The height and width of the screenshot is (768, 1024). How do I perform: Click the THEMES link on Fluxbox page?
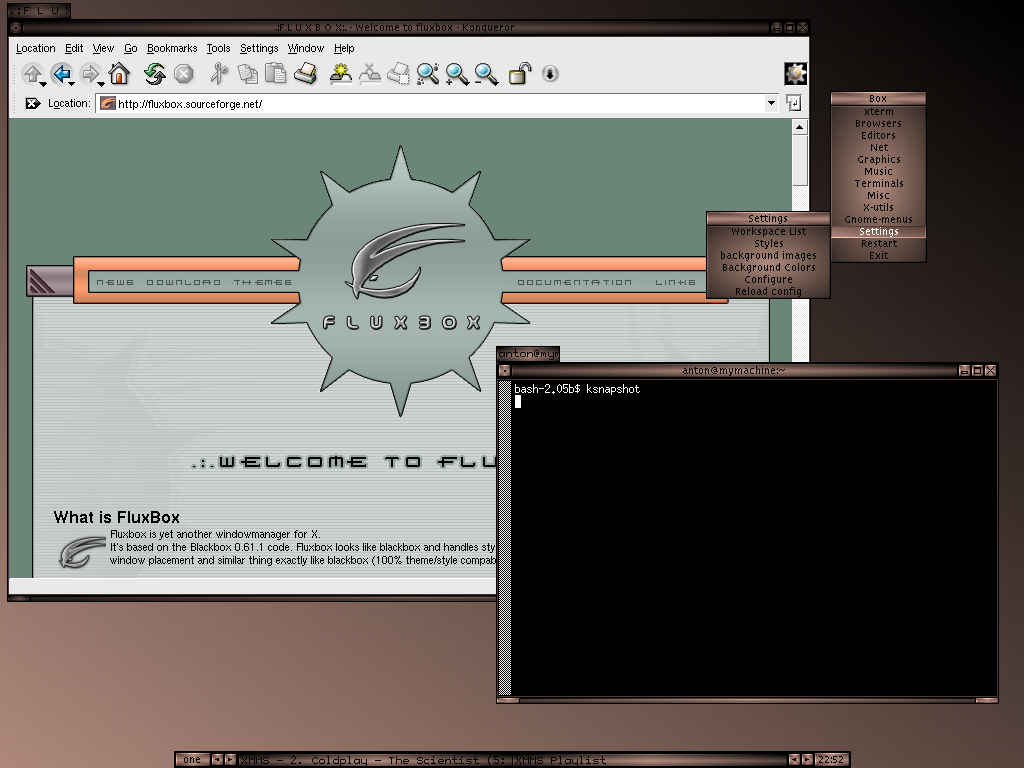[x=263, y=282]
